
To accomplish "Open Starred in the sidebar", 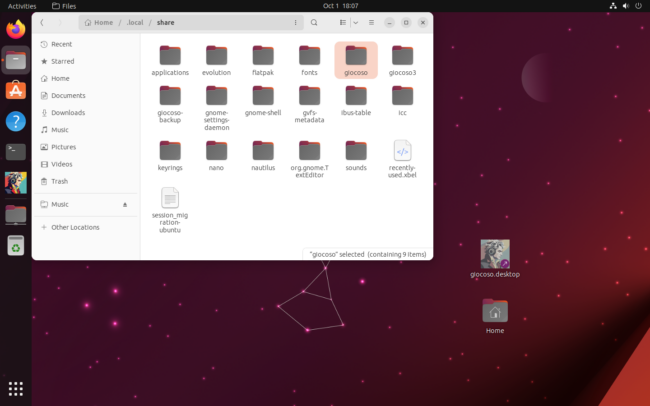I will pyautogui.click(x=86, y=61).
